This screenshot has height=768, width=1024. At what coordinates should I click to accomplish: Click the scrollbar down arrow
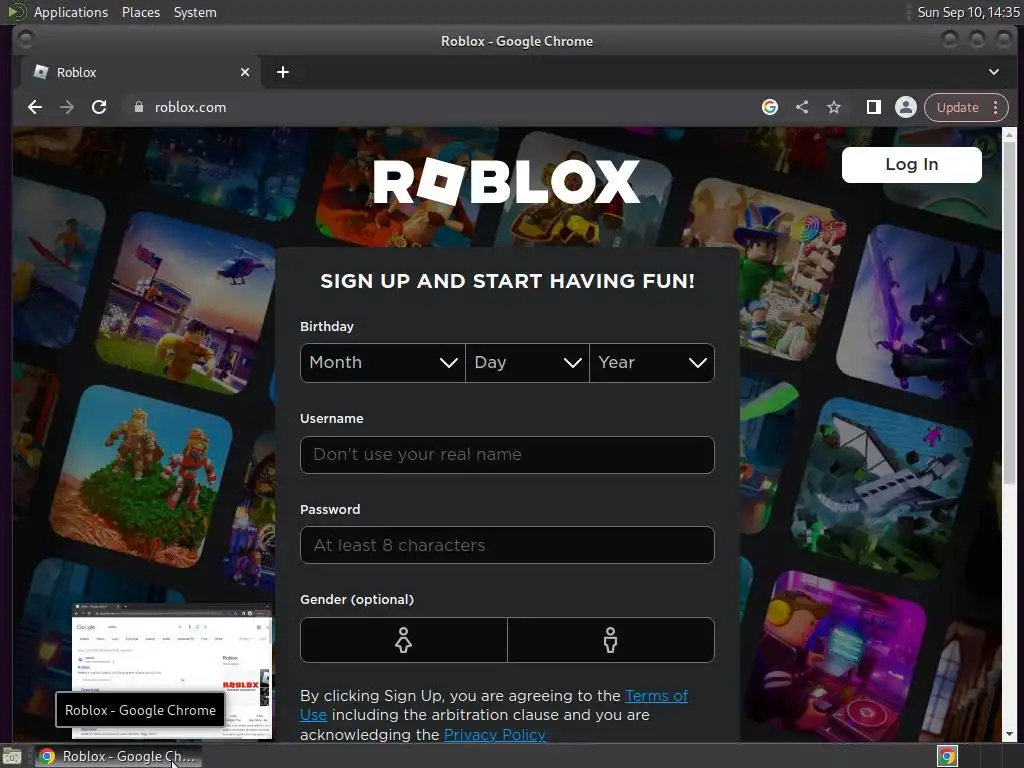point(1009,734)
